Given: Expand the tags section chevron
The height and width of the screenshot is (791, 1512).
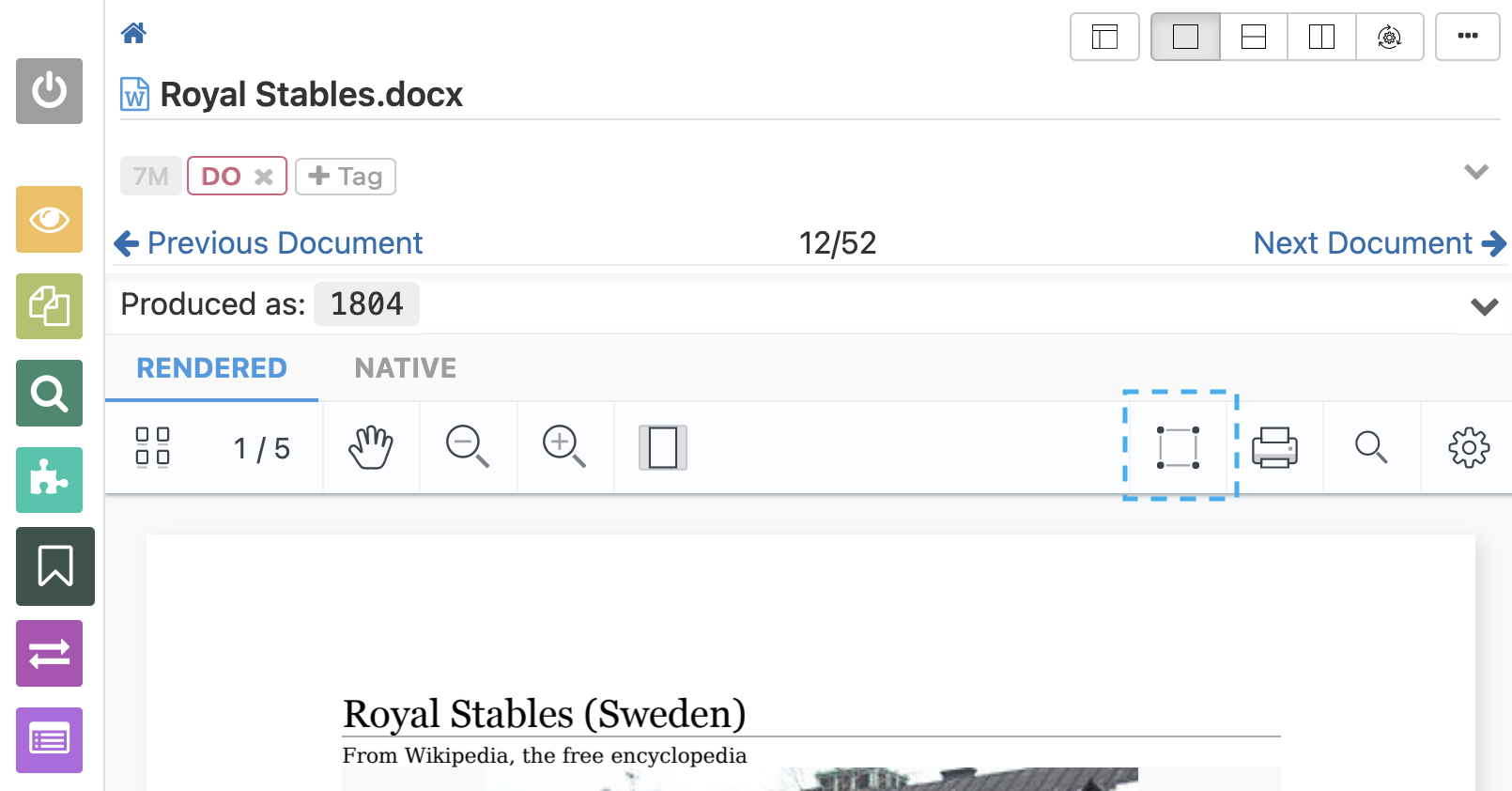Looking at the screenshot, I should (x=1476, y=172).
